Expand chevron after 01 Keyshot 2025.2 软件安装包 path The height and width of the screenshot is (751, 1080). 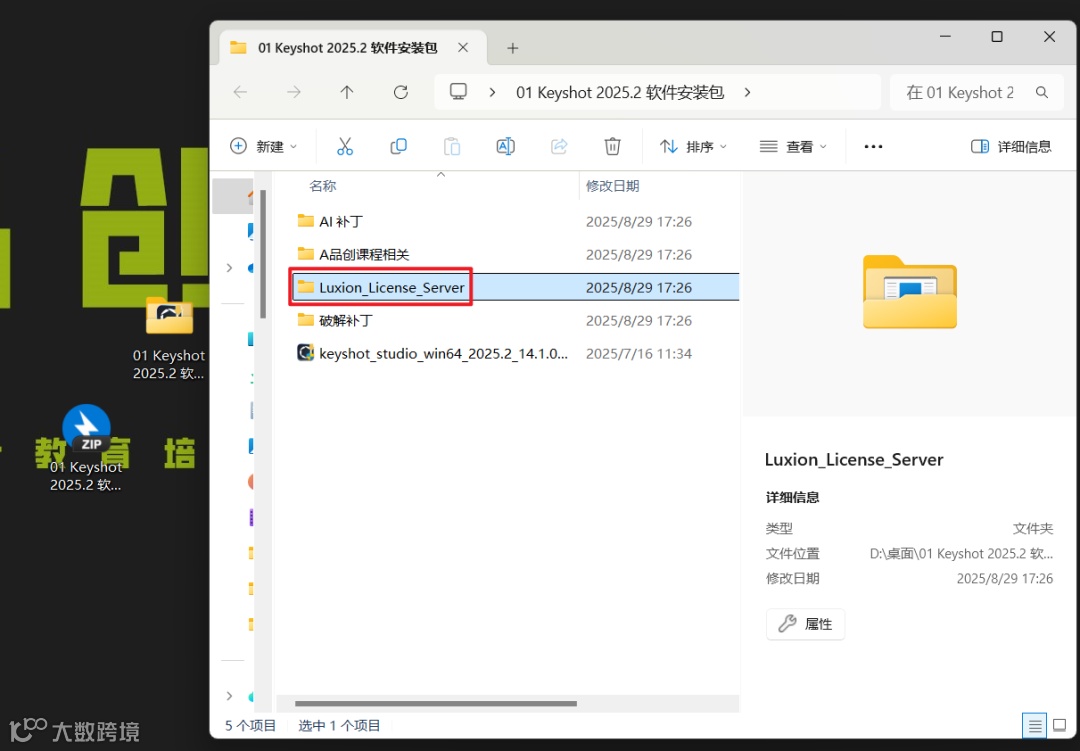click(x=748, y=92)
